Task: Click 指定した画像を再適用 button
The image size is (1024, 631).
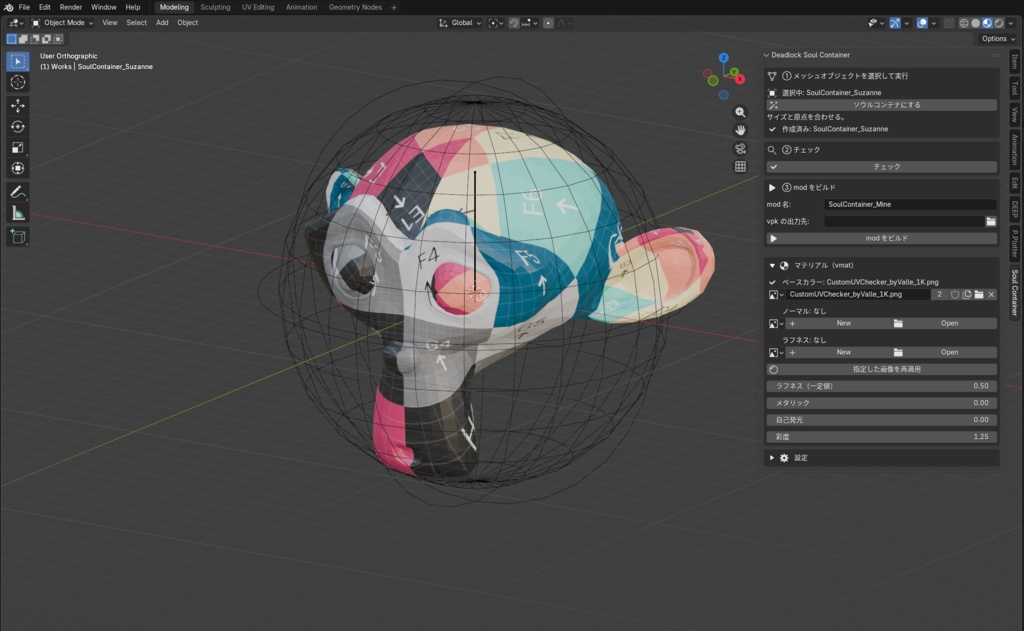Action: tap(882, 370)
